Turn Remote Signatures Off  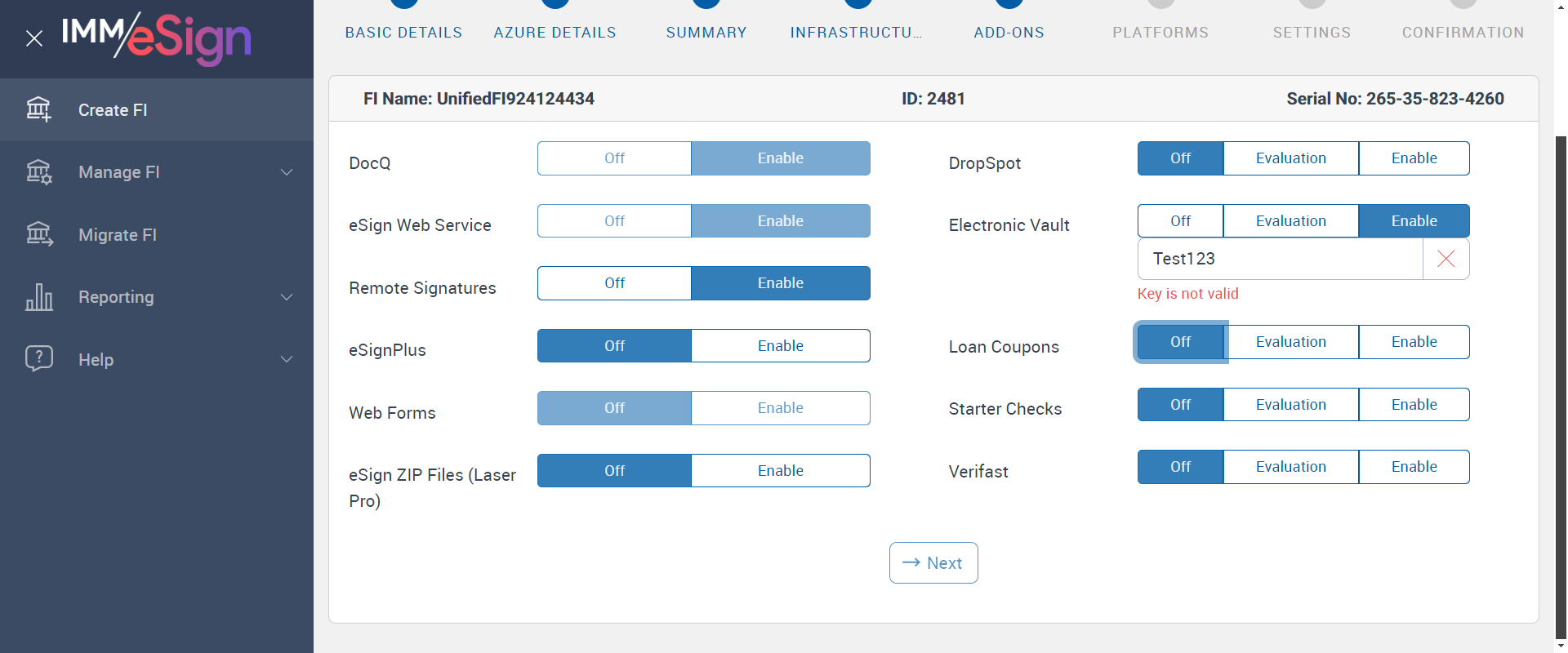pyautogui.click(x=614, y=283)
